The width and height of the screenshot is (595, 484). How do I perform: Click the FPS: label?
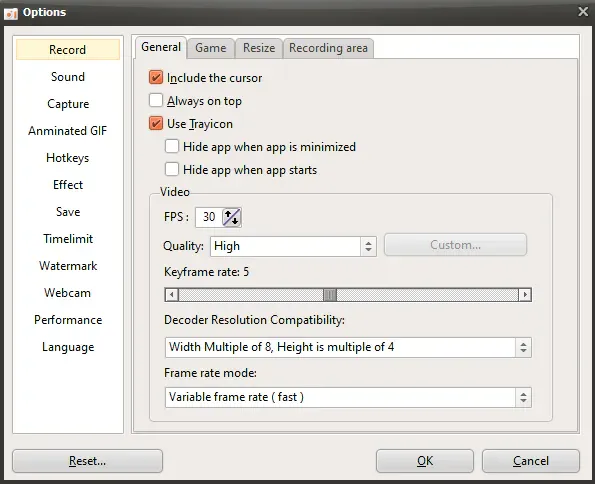pos(176,217)
